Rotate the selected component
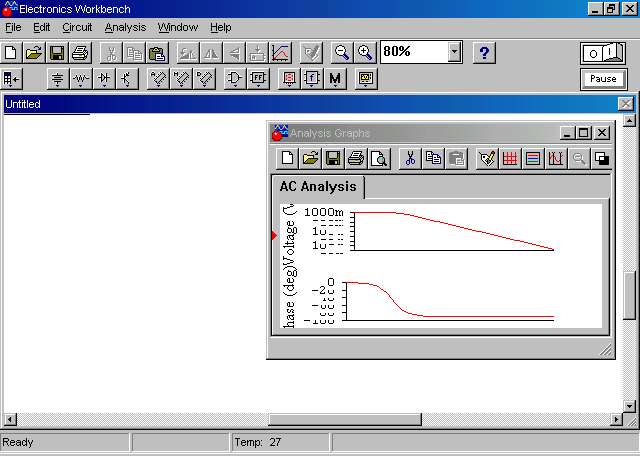The image size is (640, 456). [x=187, y=53]
